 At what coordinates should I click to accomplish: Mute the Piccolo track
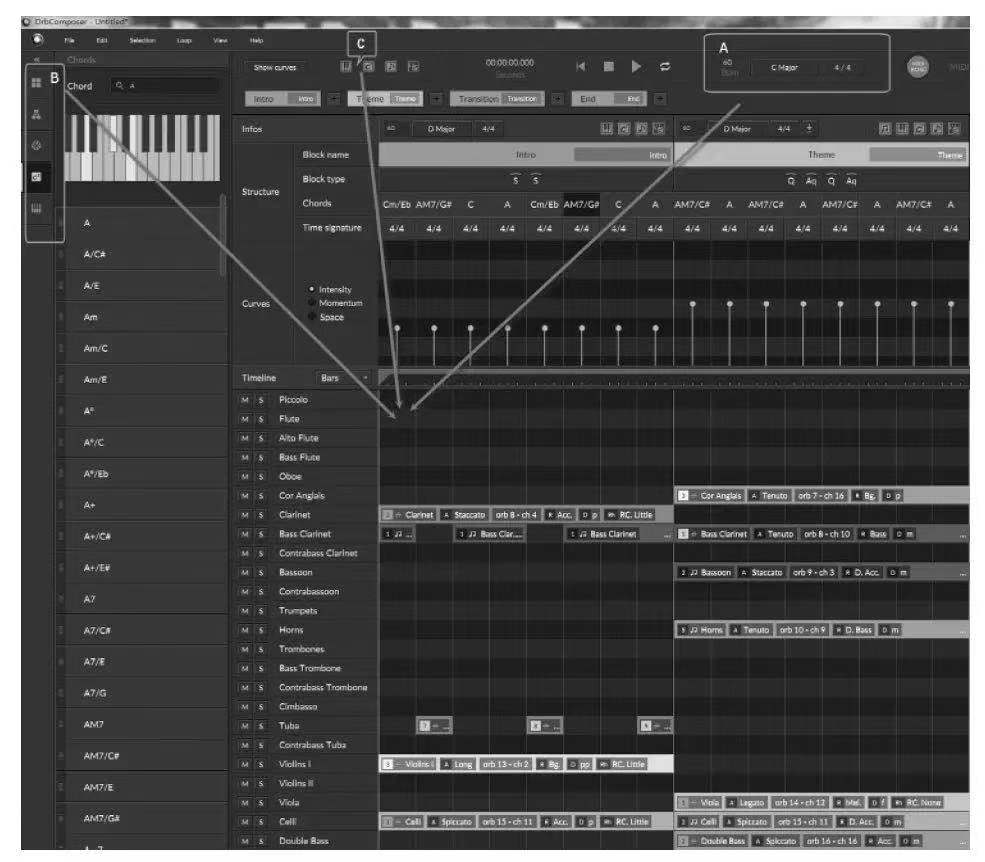pyautogui.click(x=244, y=400)
